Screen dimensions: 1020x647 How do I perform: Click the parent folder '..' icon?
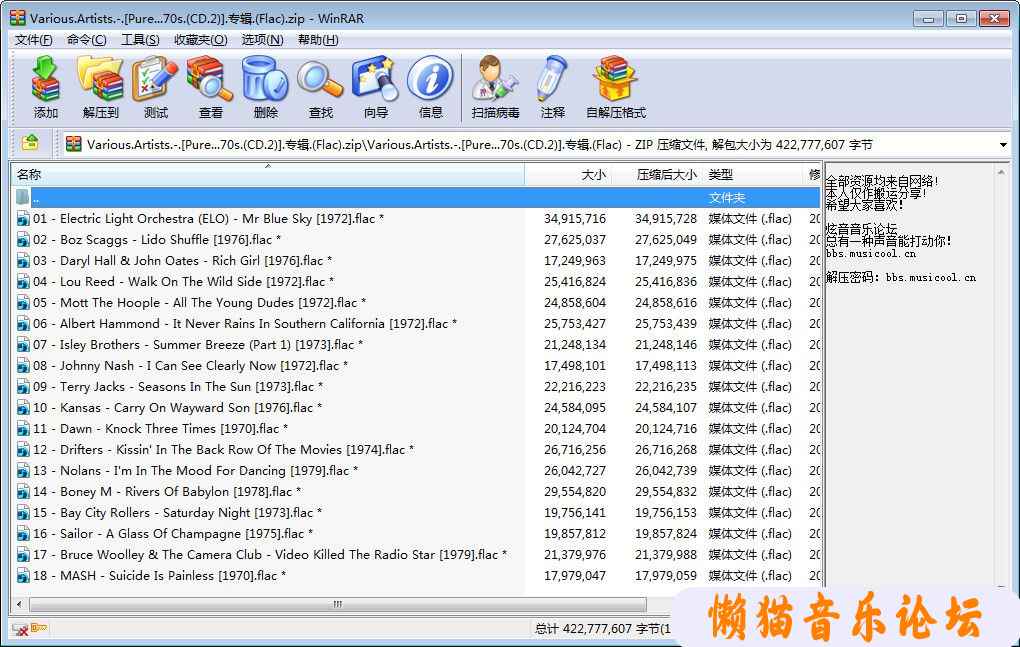click(23, 197)
